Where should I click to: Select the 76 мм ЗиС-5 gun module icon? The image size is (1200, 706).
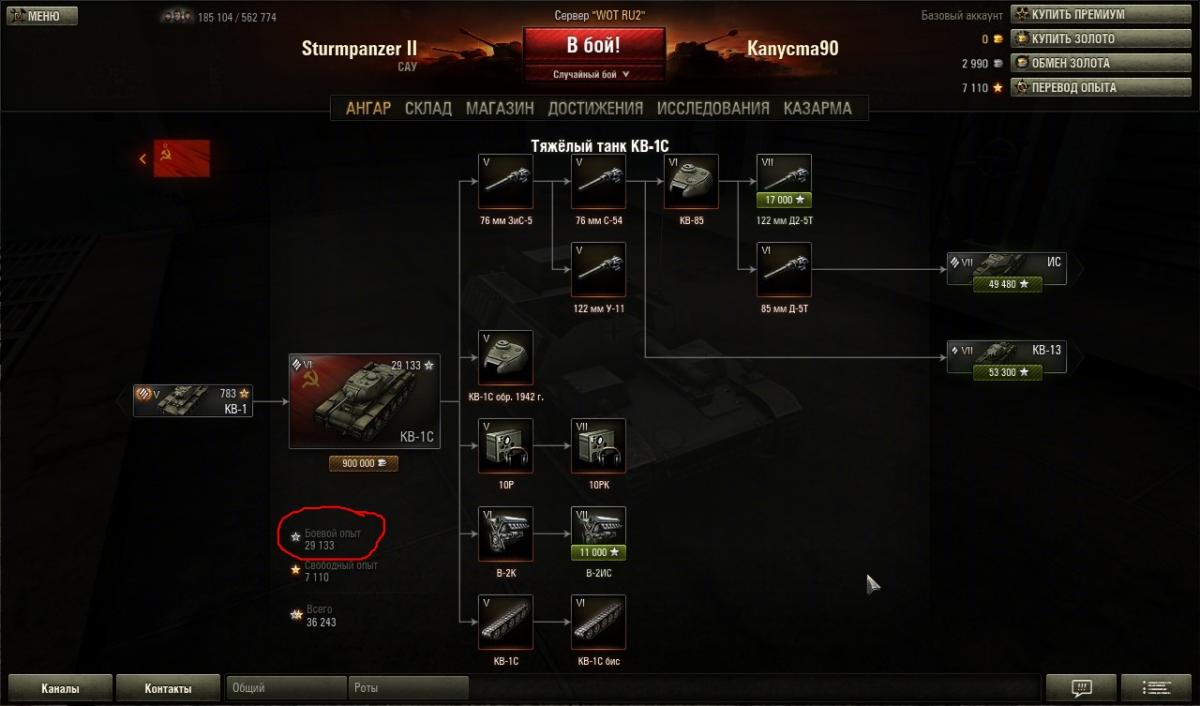click(506, 181)
